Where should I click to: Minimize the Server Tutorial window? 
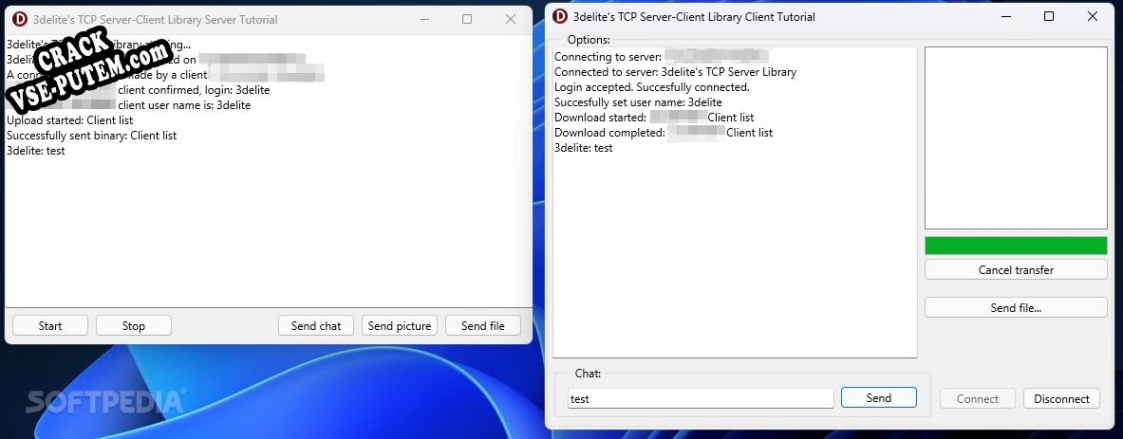point(424,19)
